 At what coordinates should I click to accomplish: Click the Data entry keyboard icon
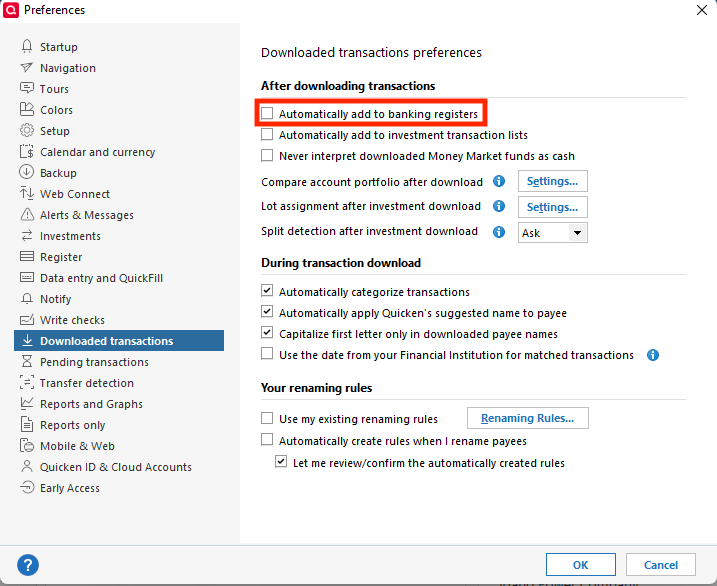point(27,277)
